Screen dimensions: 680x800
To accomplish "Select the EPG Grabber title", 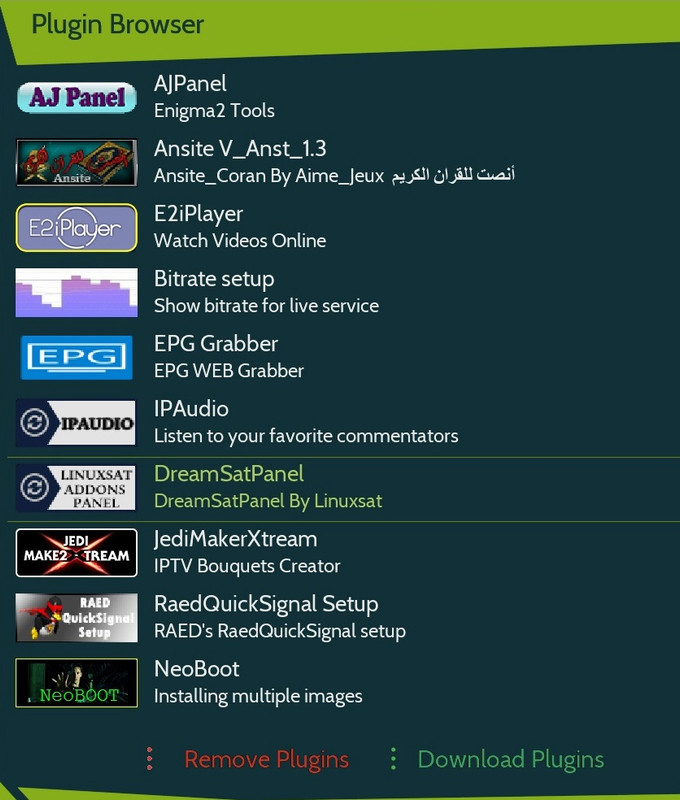I will click(216, 344).
